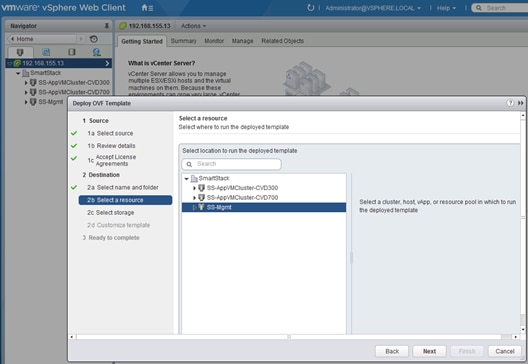Viewport: 528px width, 364px height.
Task: Select SS-AppVMCluster-CVD300 in Navigator
Action: point(74,82)
